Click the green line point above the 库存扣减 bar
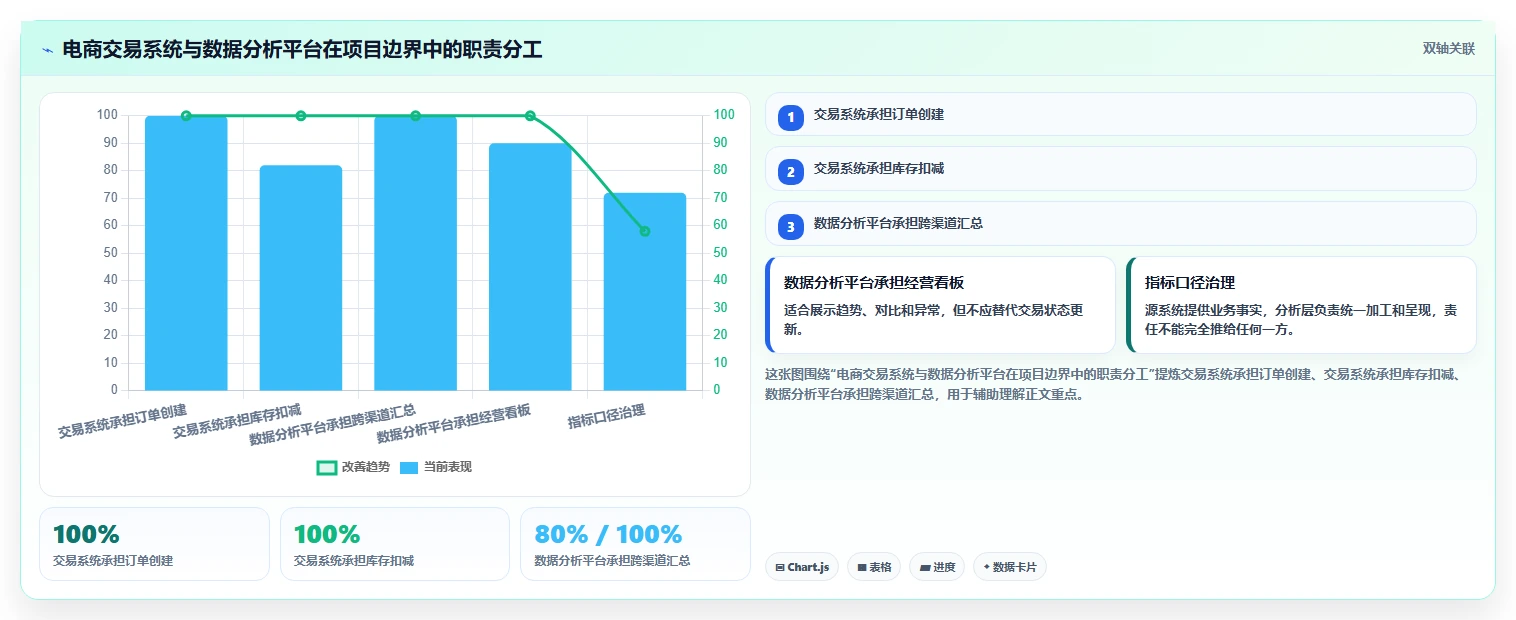This screenshot has width=1516, height=620. point(301,116)
